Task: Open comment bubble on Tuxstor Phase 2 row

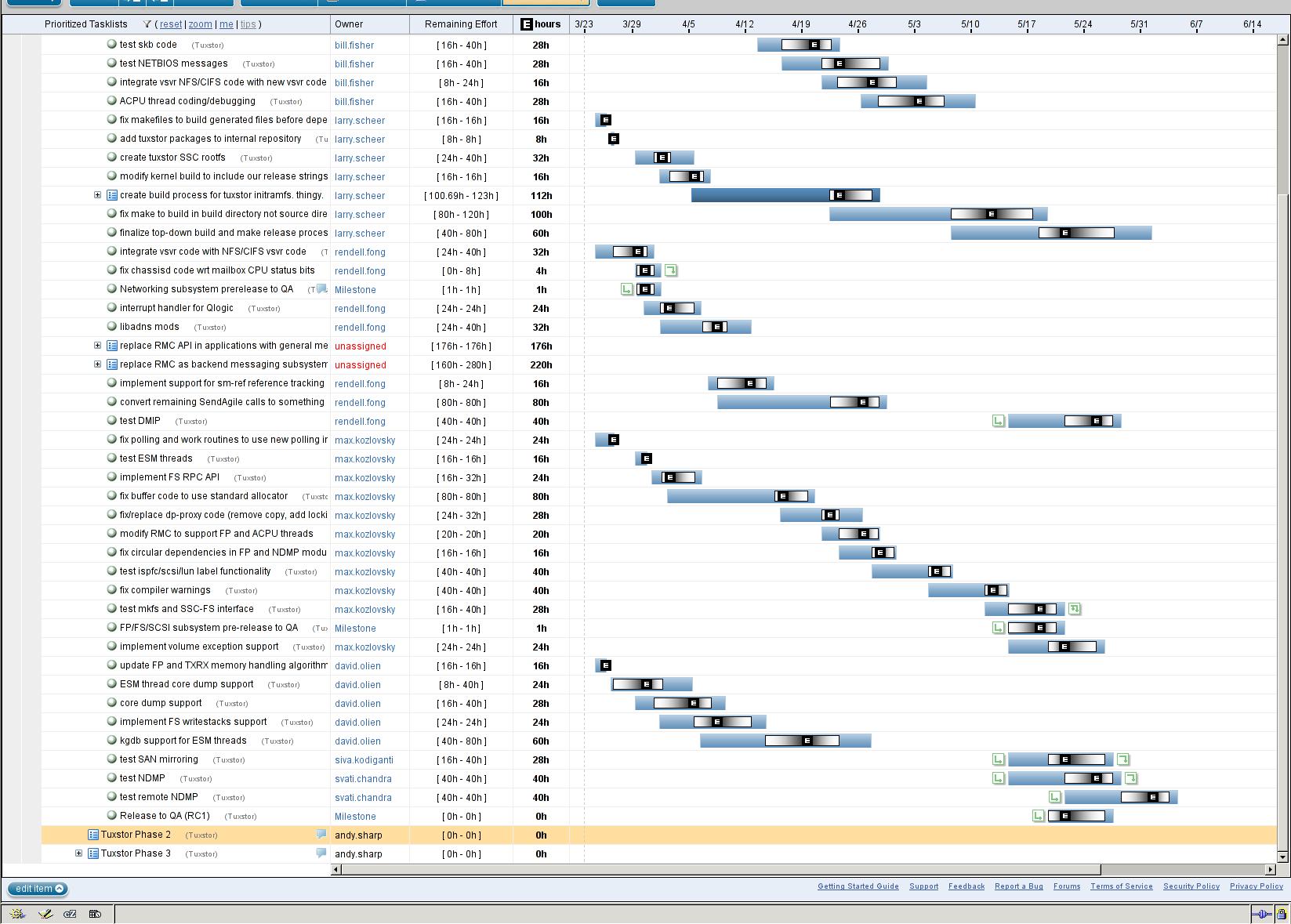Action: [x=321, y=835]
